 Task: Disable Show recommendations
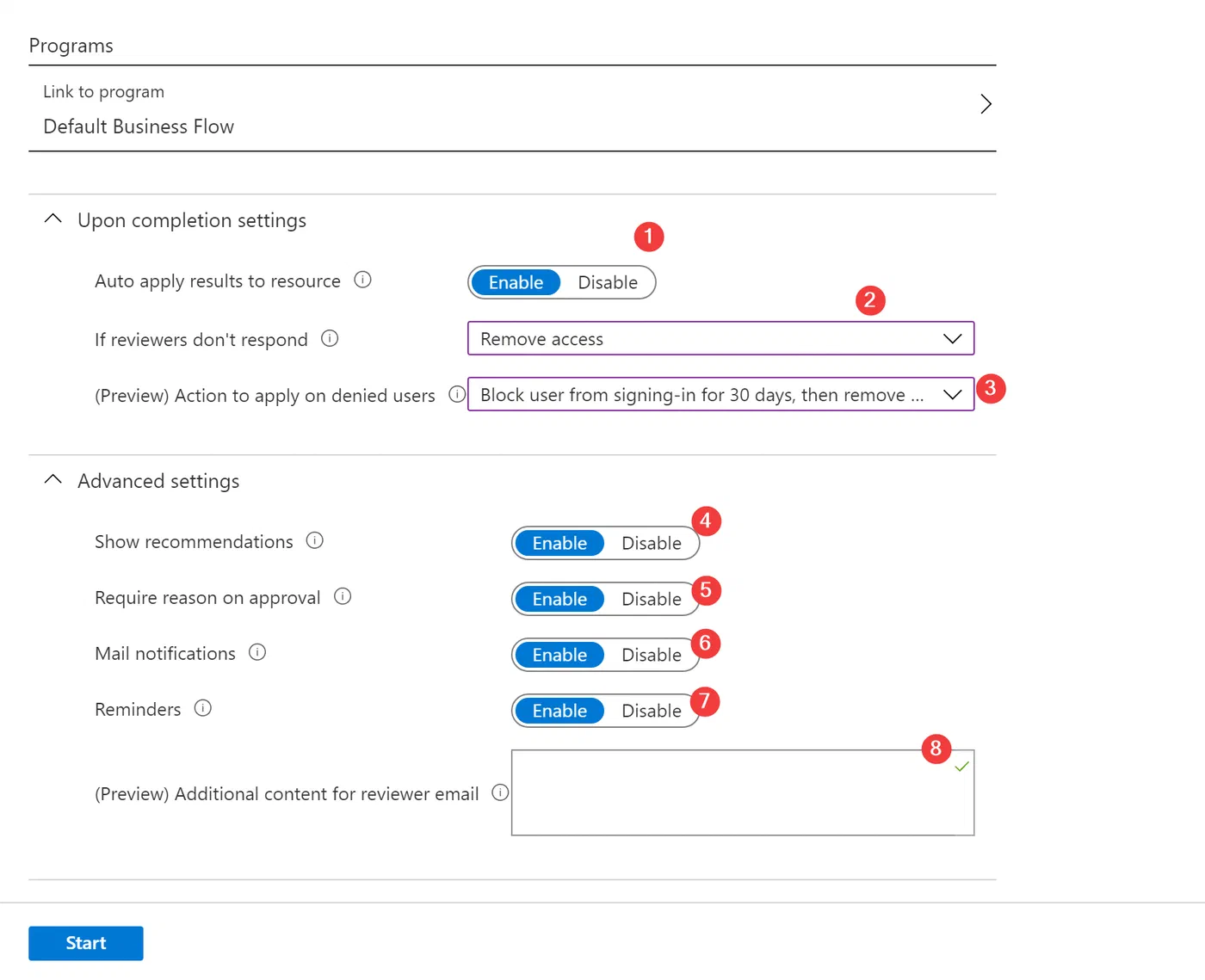tap(652, 543)
